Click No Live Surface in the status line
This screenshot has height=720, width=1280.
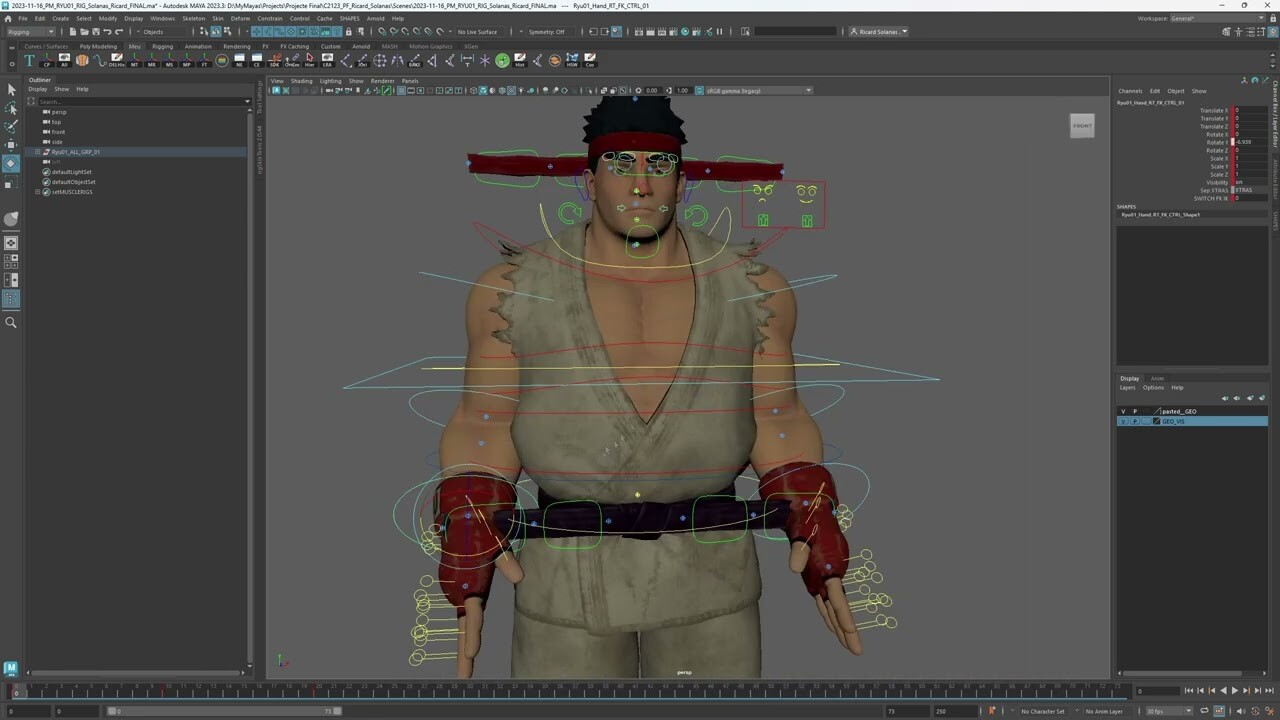pyautogui.click(x=477, y=31)
